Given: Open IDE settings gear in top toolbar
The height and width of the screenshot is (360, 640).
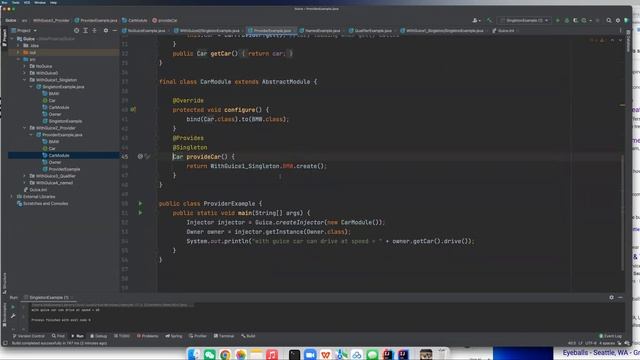Looking at the screenshot, I should 618,20.
